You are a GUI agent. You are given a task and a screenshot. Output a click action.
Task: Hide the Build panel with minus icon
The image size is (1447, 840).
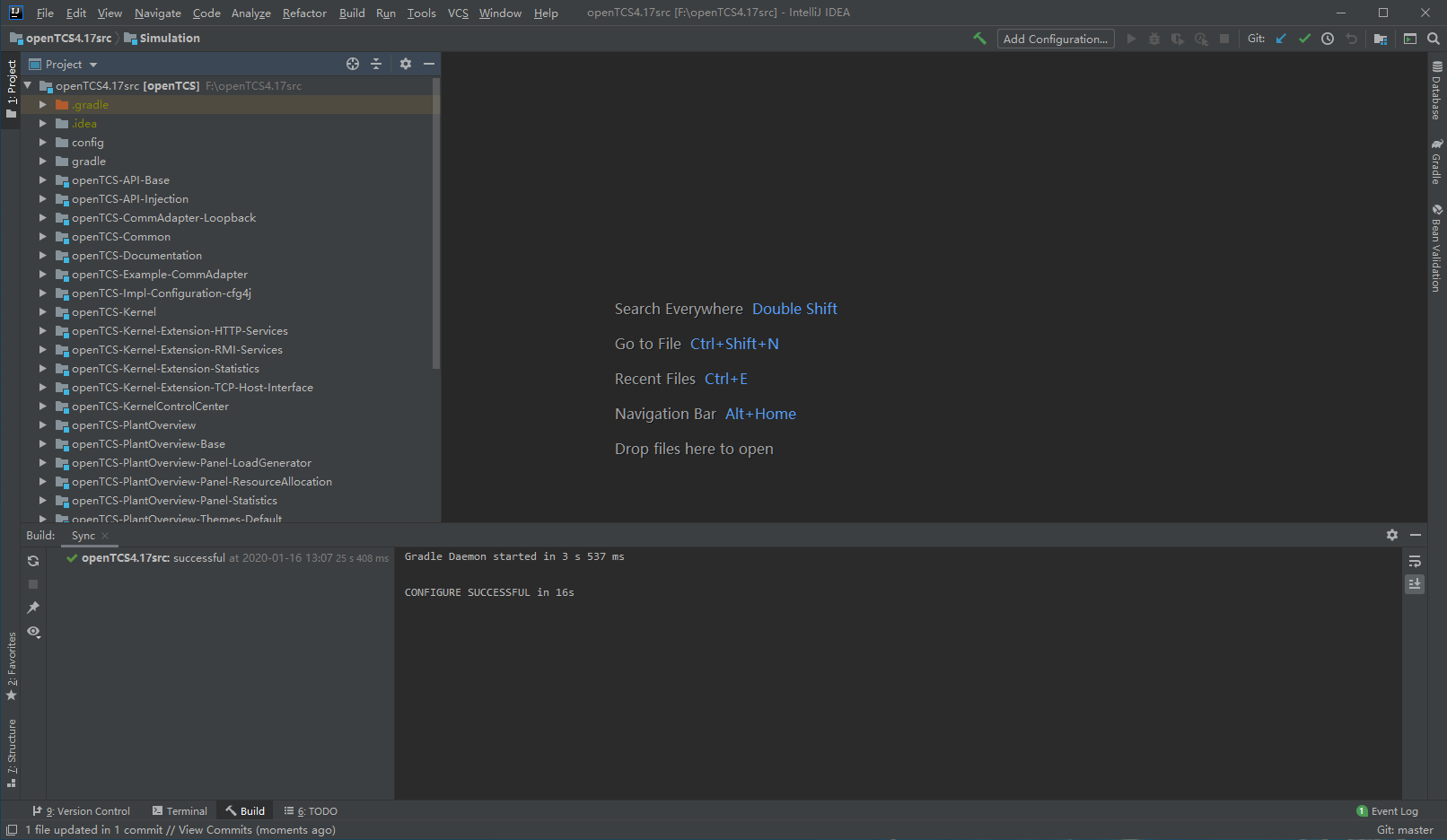coord(1416,535)
